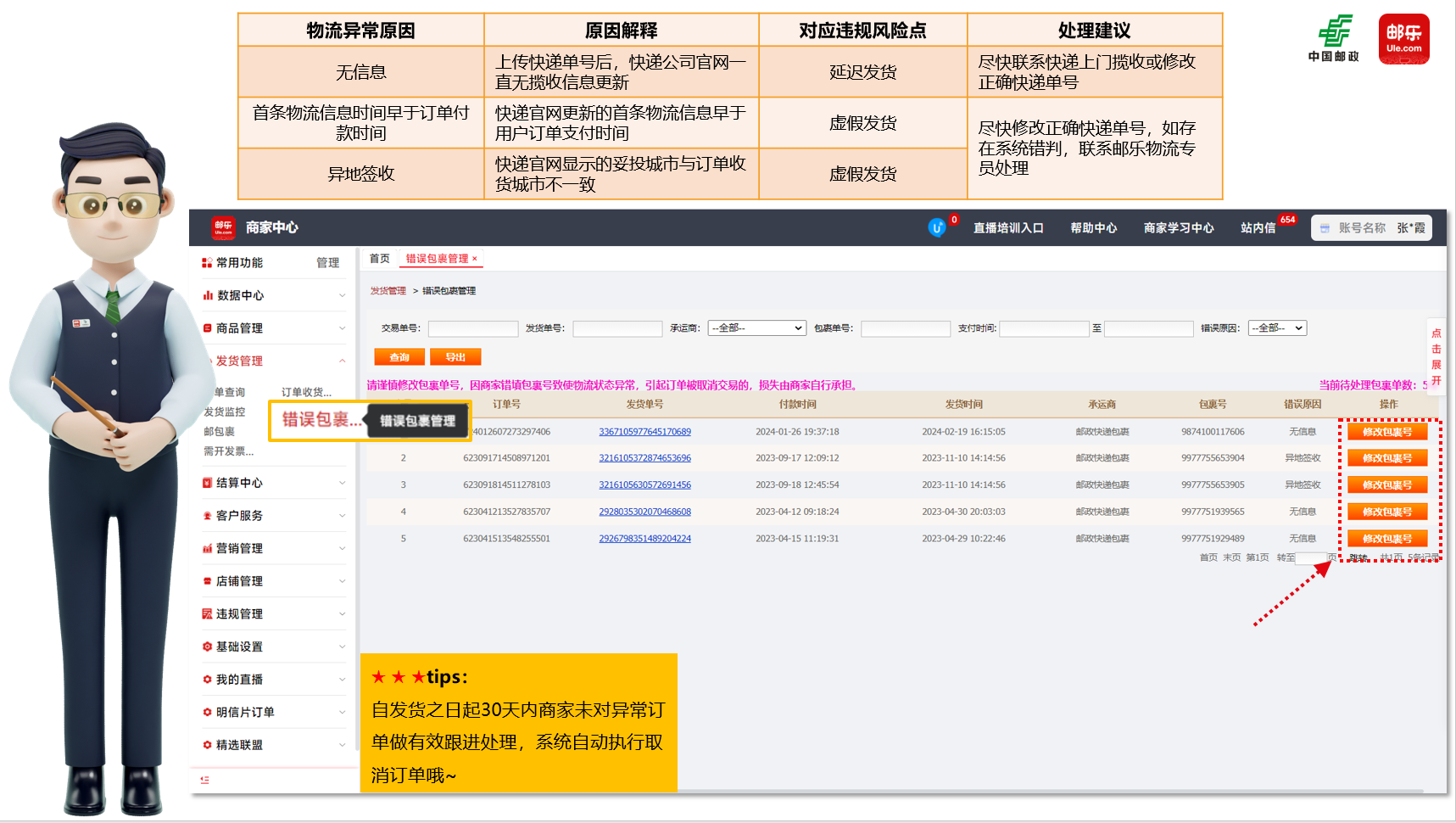The height and width of the screenshot is (823, 1456).
Task: Click the 点击展开 side panel toggle
Action: (1436, 356)
